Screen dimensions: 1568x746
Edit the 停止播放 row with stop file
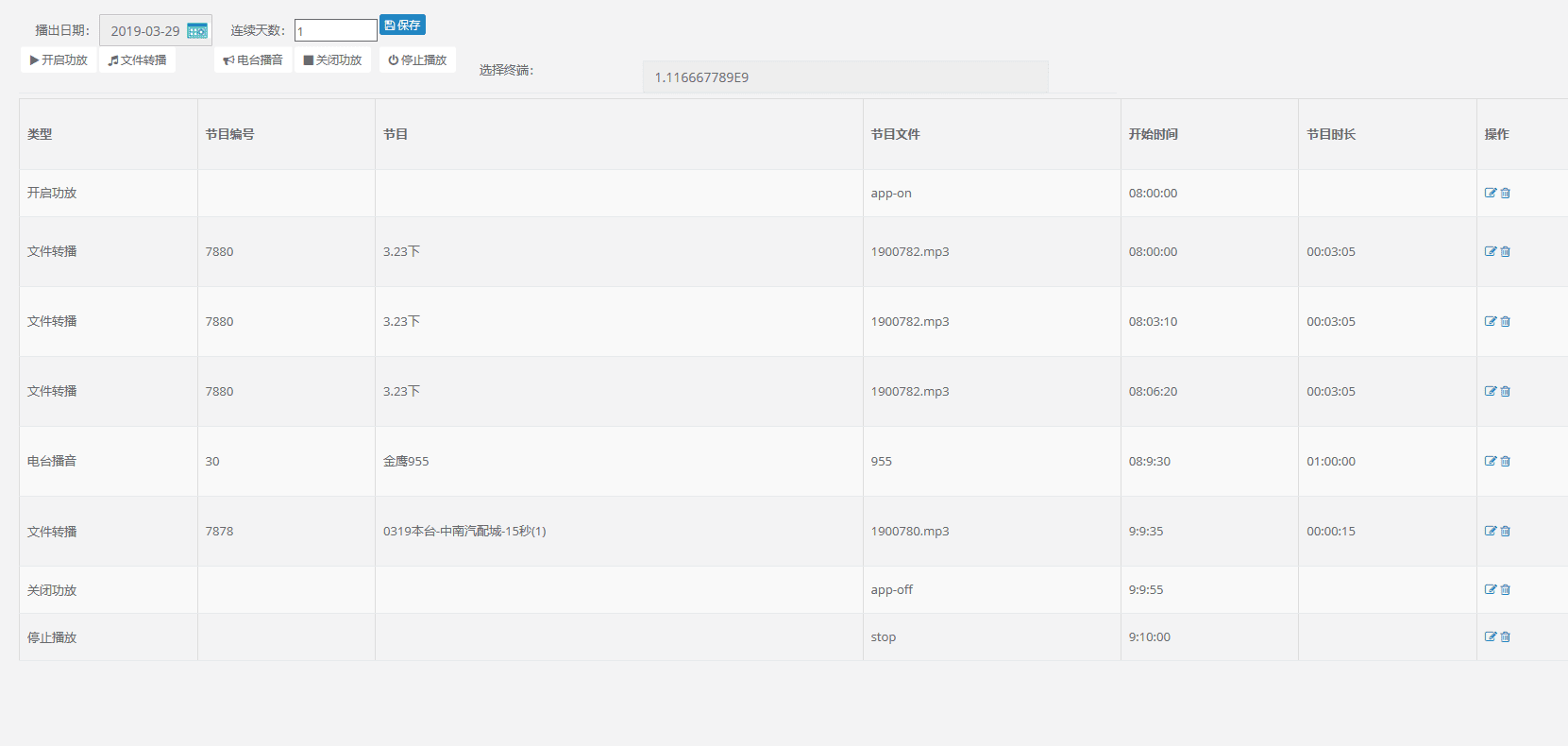(1491, 636)
